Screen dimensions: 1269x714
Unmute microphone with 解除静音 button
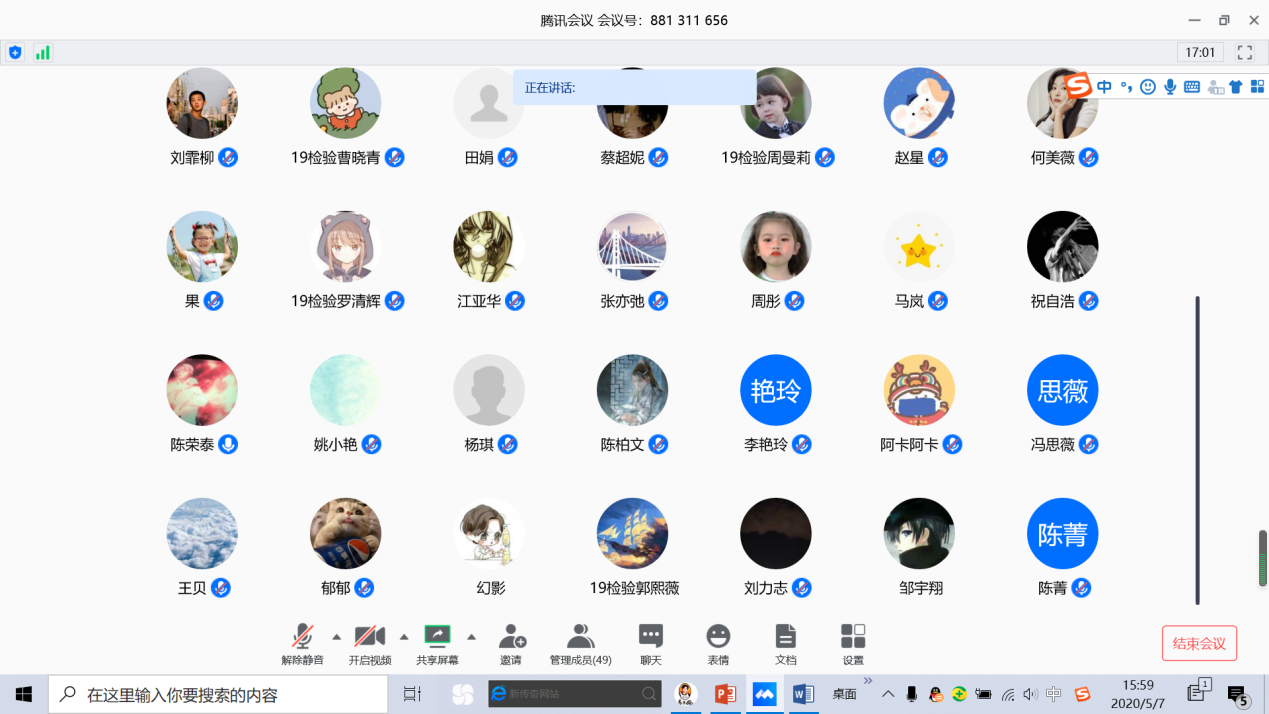point(302,643)
